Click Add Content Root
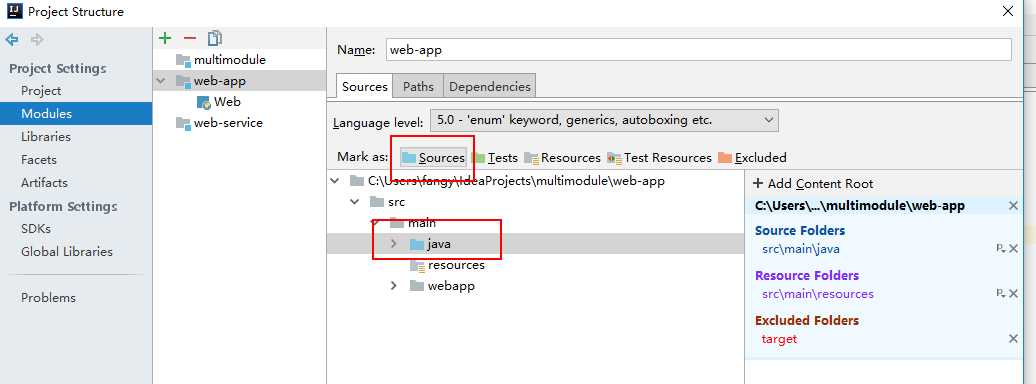1036x384 pixels. (813, 184)
